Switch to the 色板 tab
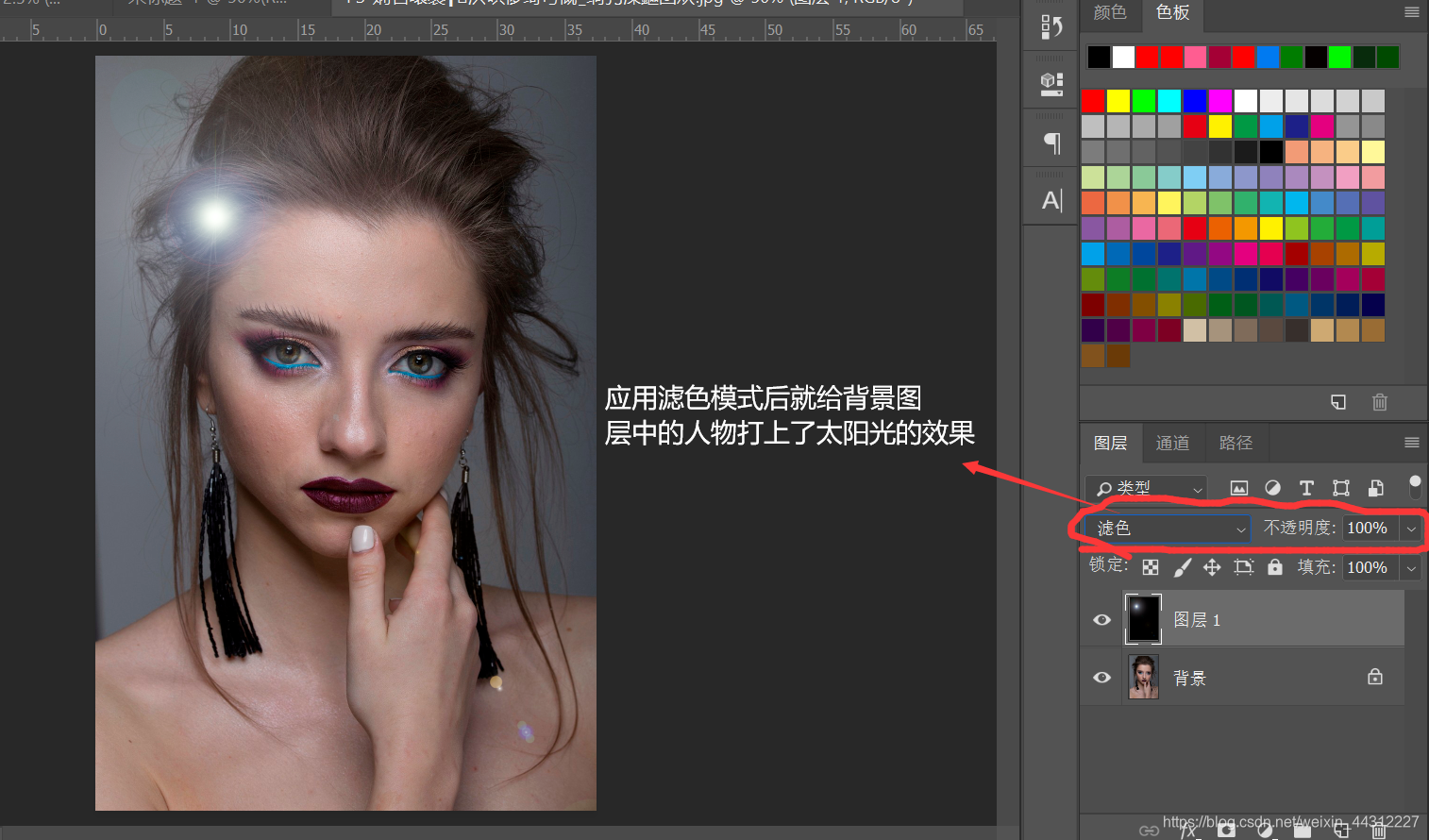1429x840 pixels. pos(1173,12)
